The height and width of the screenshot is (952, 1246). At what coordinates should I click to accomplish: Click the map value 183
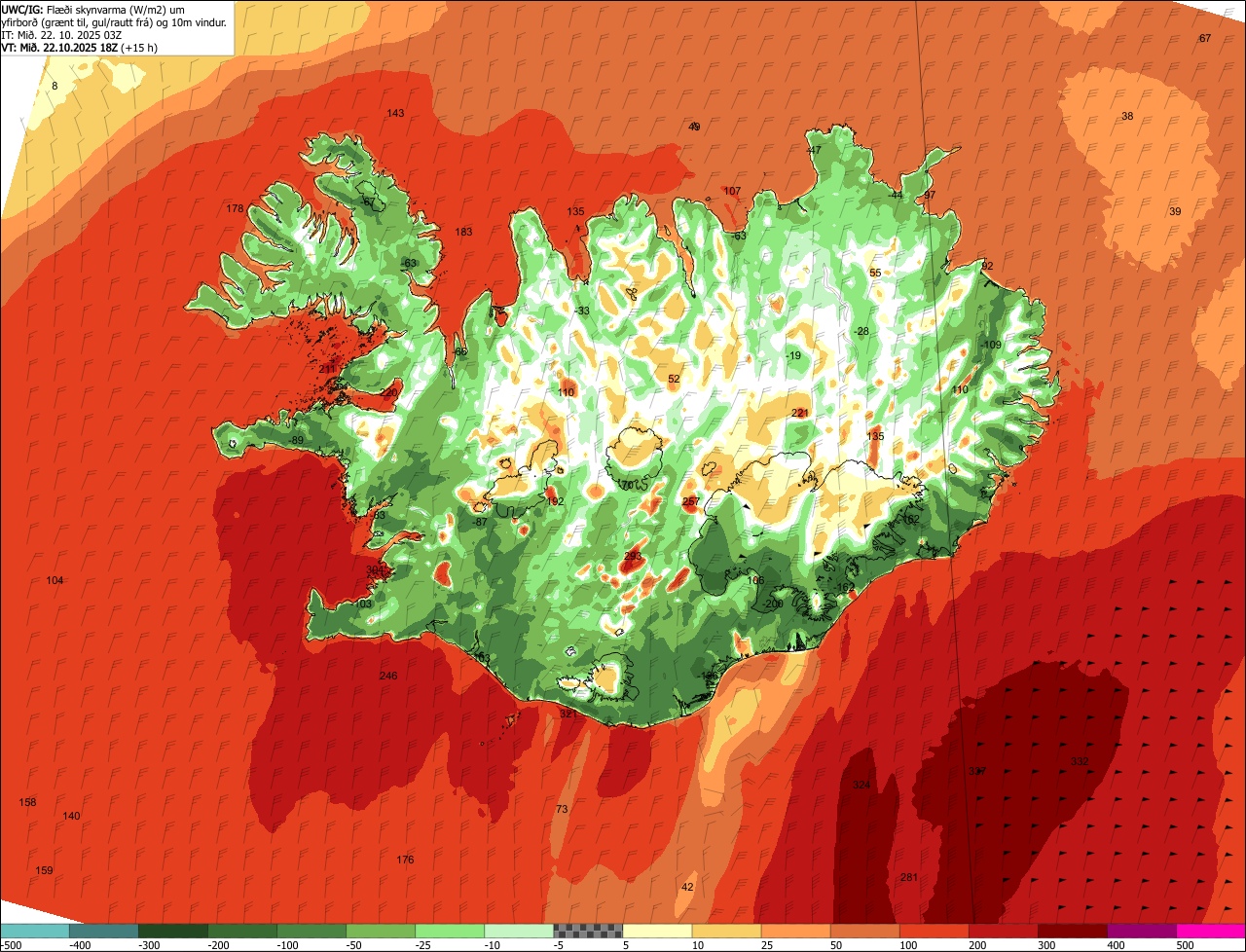pyautogui.click(x=463, y=233)
